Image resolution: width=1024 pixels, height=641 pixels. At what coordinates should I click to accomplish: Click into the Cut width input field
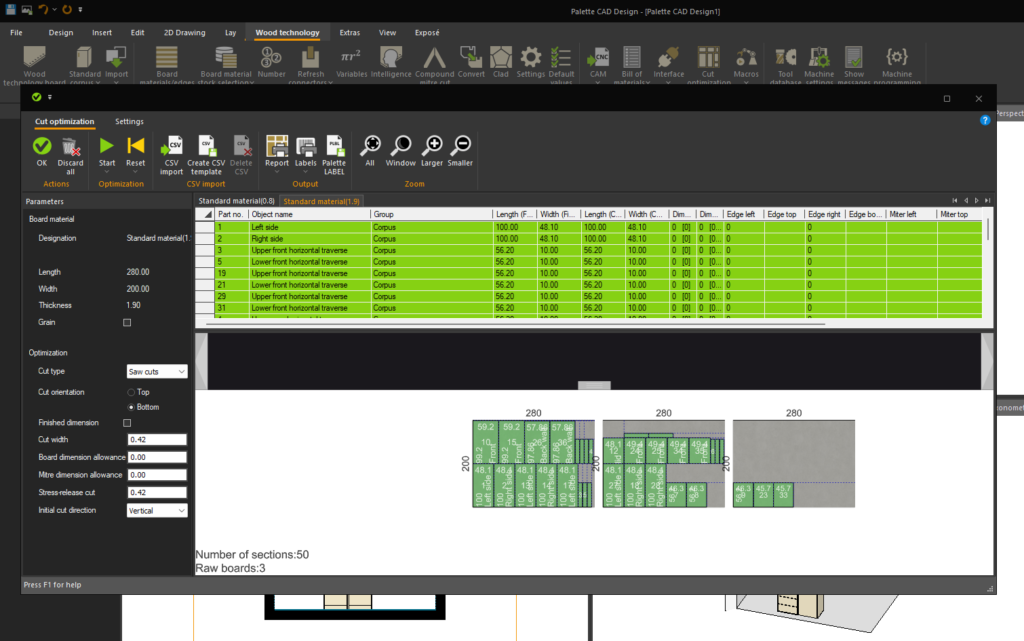click(157, 439)
